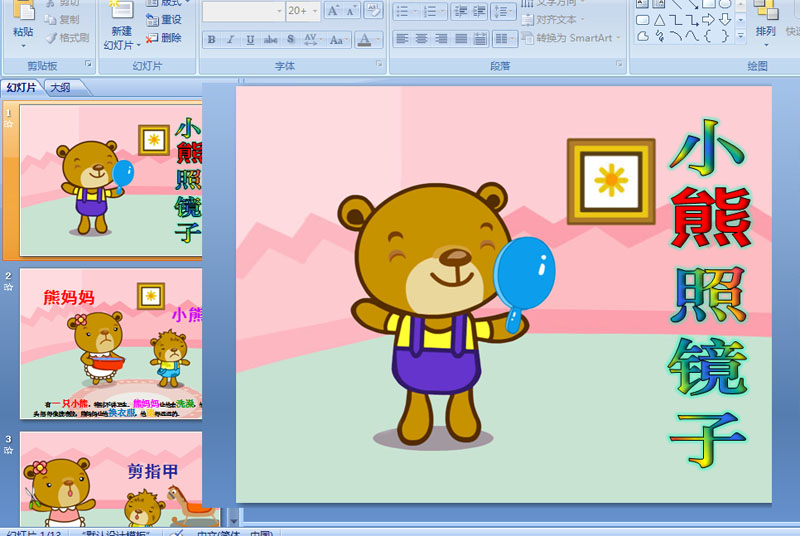Select the rainbow title 小熊照镜子 on slide
The image size is (800, 536).
[x=709, y=292]
